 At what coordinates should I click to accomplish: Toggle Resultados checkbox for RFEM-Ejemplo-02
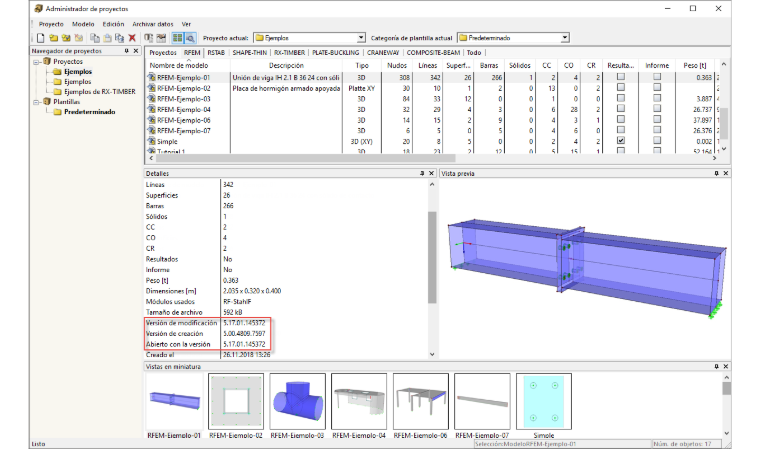620,87
